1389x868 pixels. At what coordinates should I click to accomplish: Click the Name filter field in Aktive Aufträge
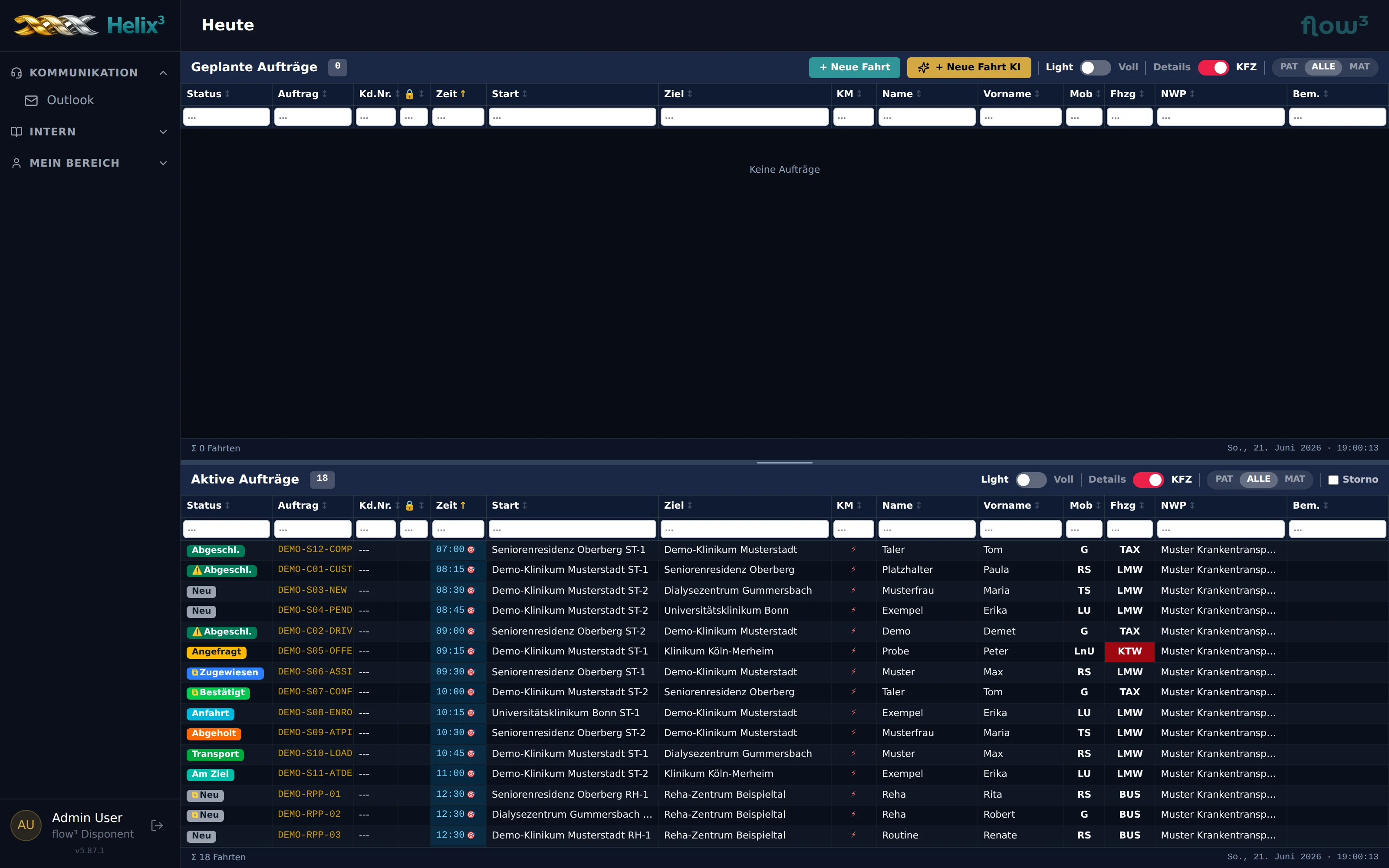click(926, 529)
